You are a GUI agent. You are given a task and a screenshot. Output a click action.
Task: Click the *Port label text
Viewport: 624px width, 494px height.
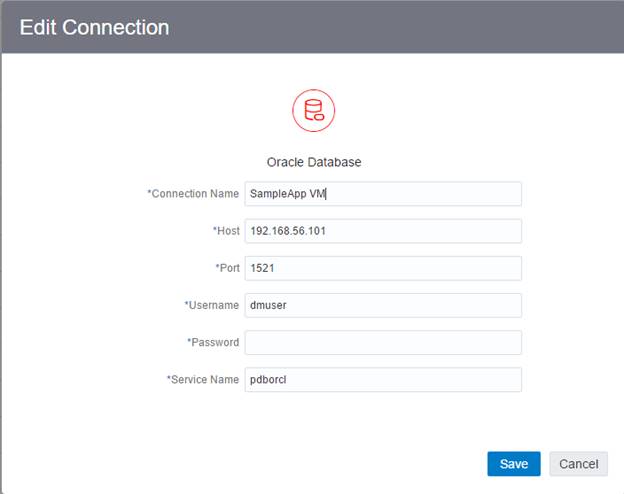(x=227, y=268)
